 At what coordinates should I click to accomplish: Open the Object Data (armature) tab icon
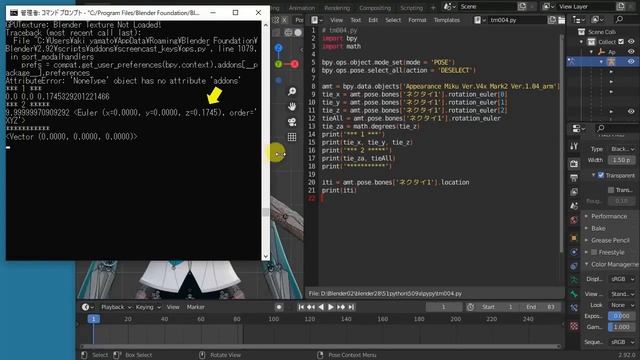[x=574, y=280]
